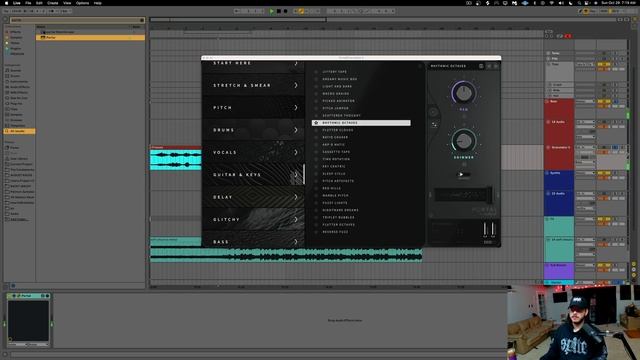This screenshot has height=360, width=640.
Task: Select the All results browser category
Action: (19, 131)
